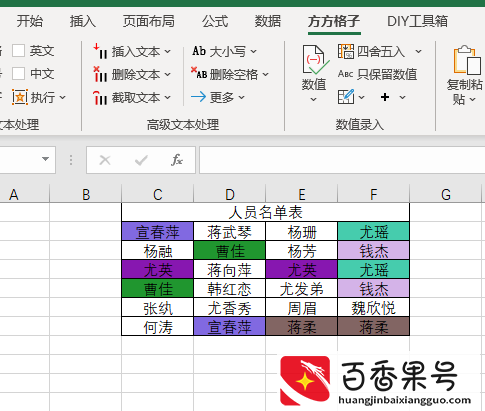This screenshot has width=485, height=411.
Task: Open the Name Box dropdown arrow
Action: pos(46,159)
